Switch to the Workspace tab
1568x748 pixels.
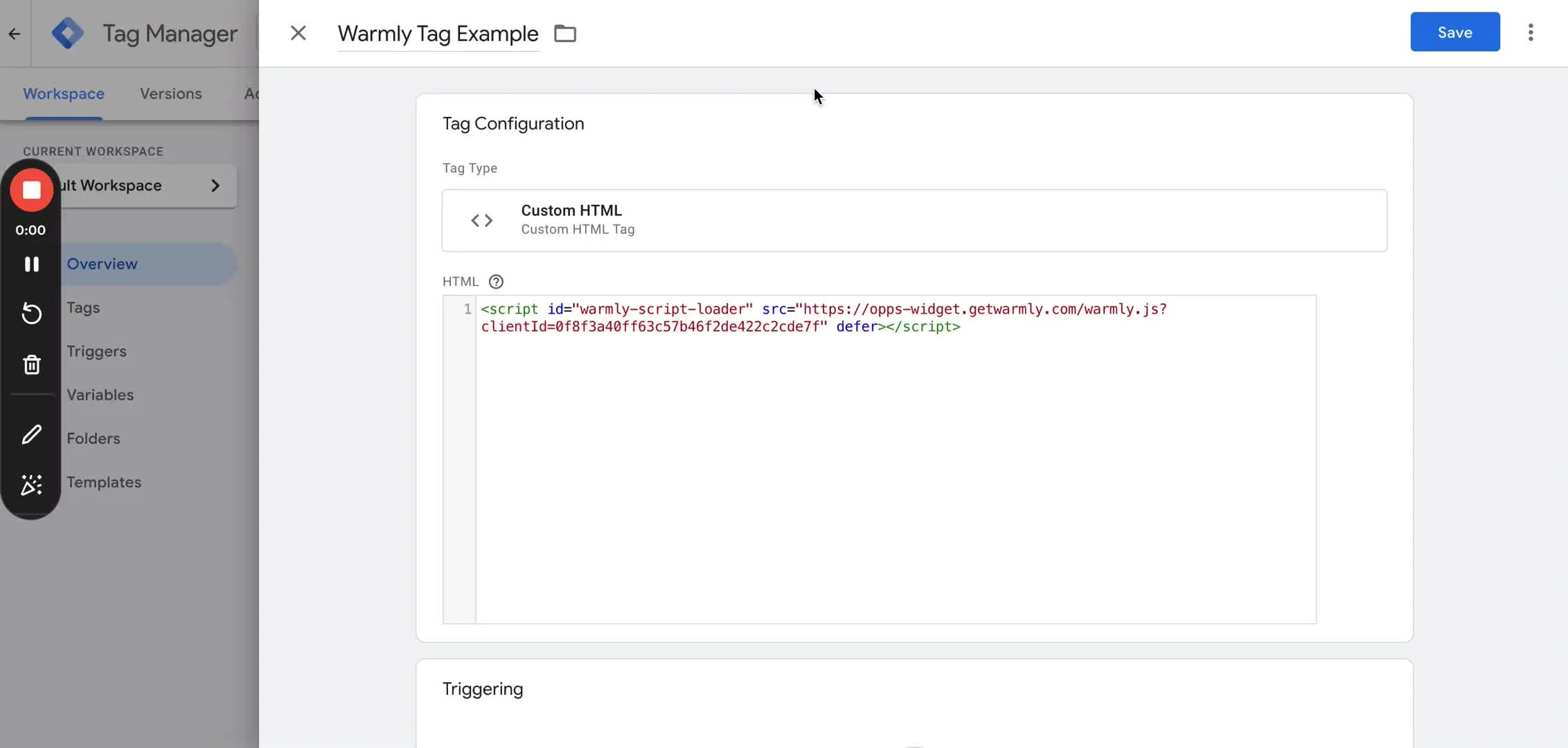pos(64,93)
